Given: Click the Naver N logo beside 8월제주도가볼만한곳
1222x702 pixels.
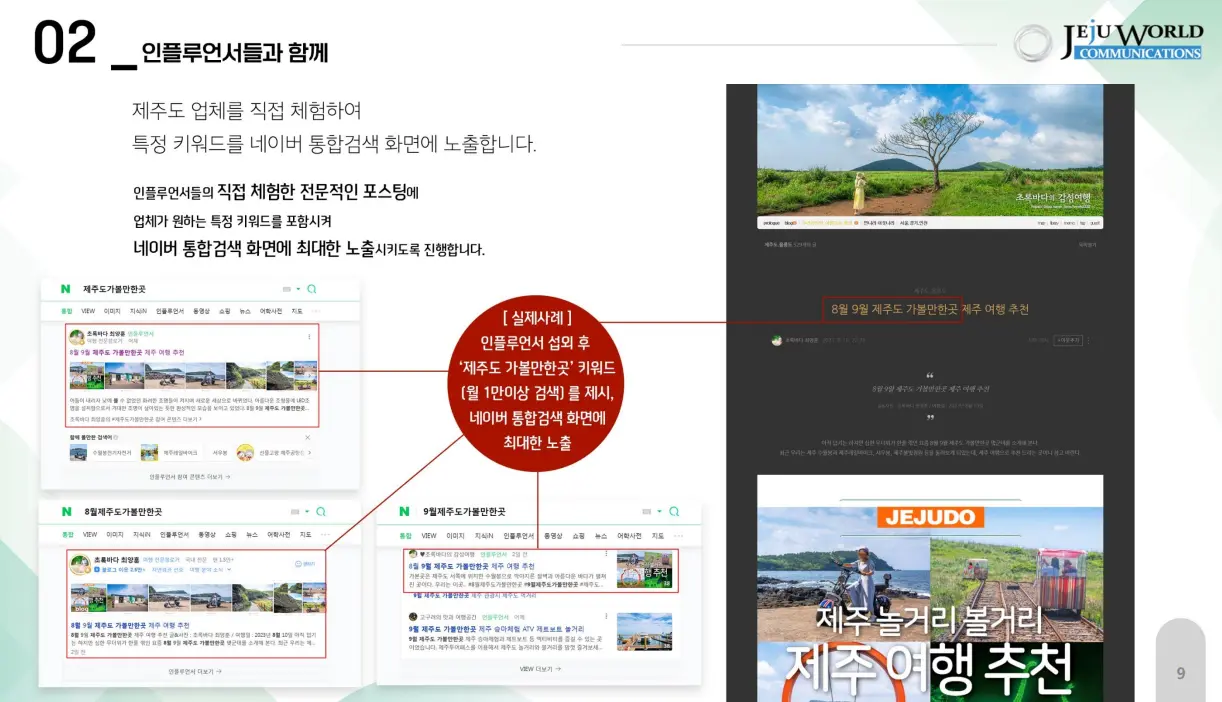Looking at the screenshot, I should point(67,511).
